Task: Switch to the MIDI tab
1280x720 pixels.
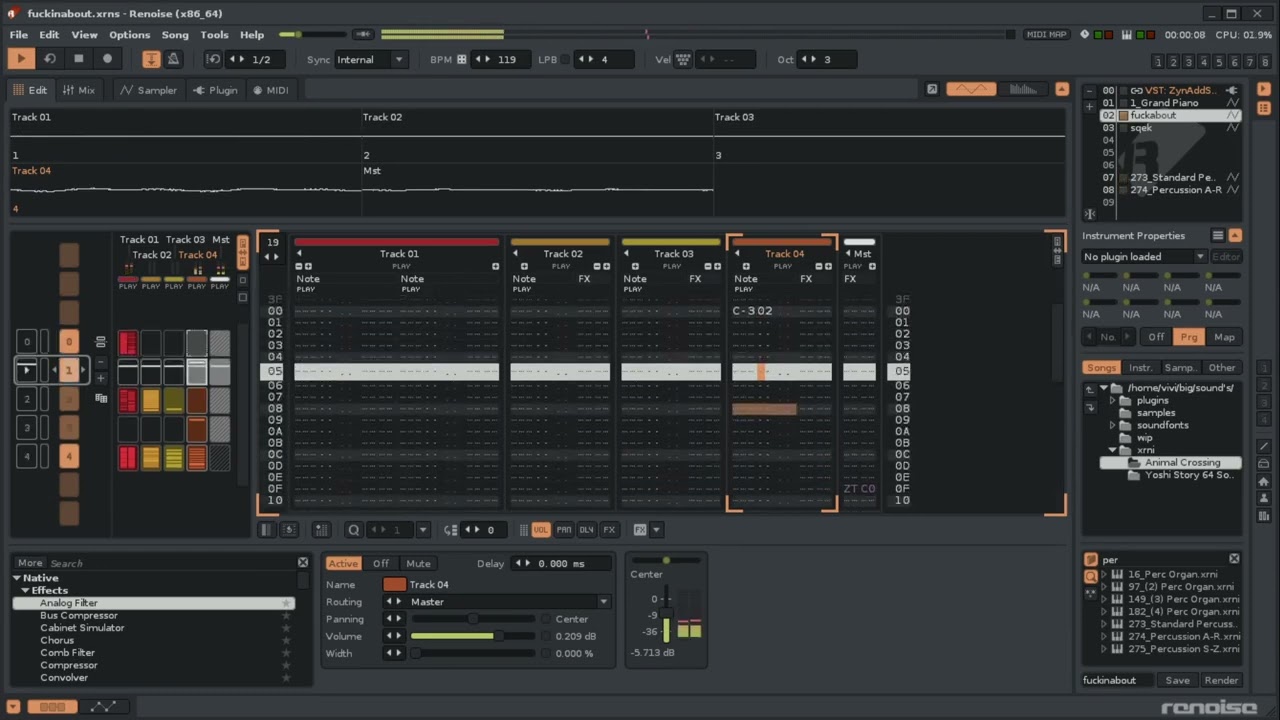Action: 271,90
